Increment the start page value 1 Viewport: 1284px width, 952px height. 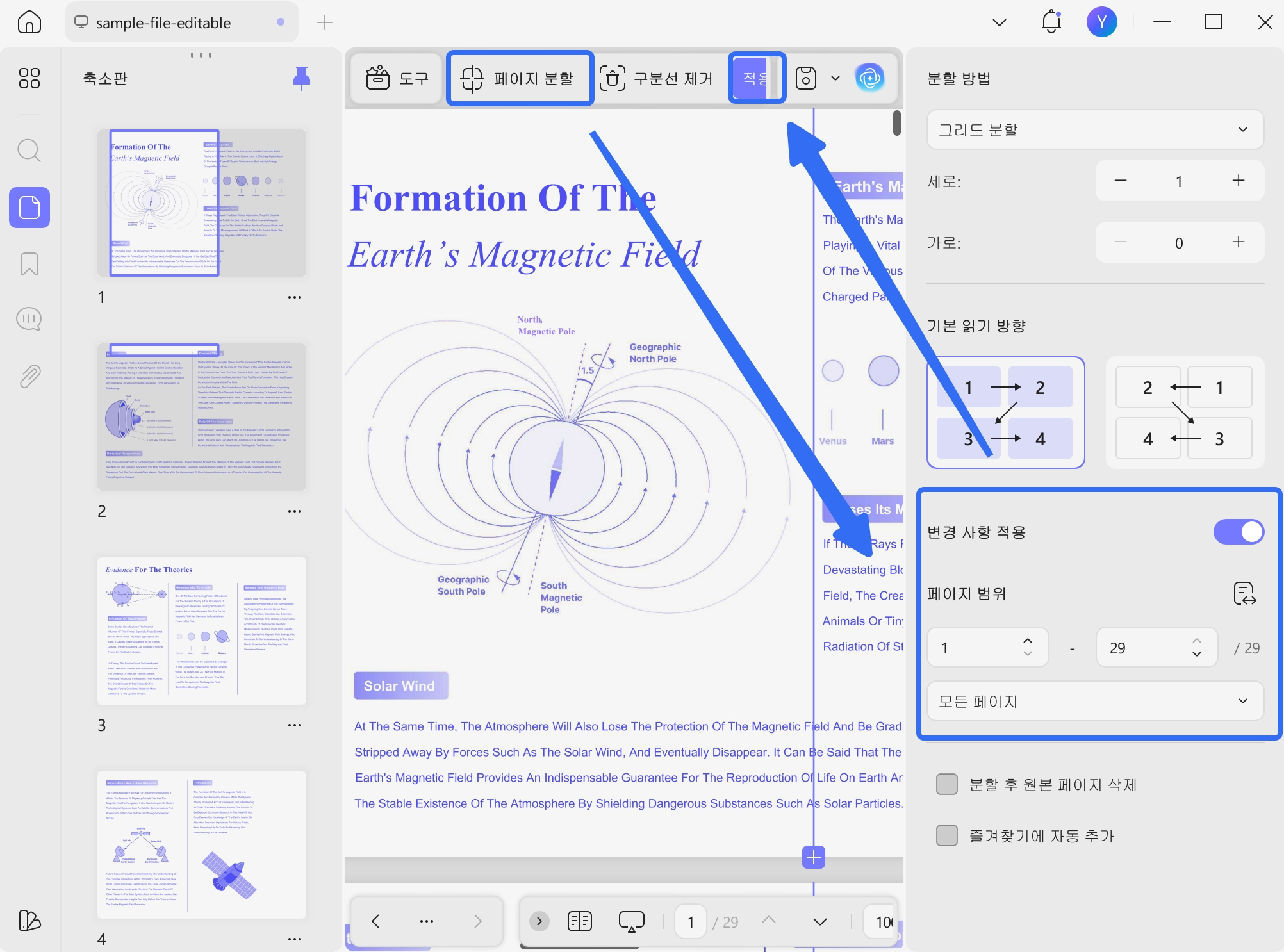tap(1028, 641)
